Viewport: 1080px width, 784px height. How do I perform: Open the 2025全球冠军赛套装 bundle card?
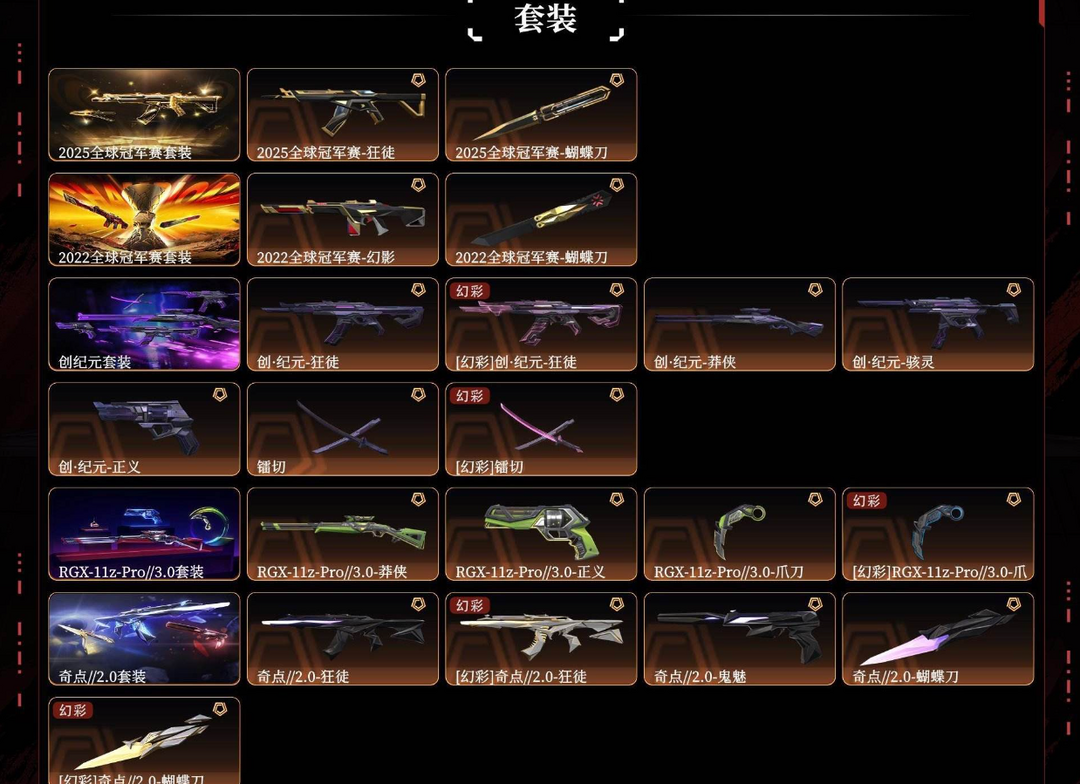point(145,114)
